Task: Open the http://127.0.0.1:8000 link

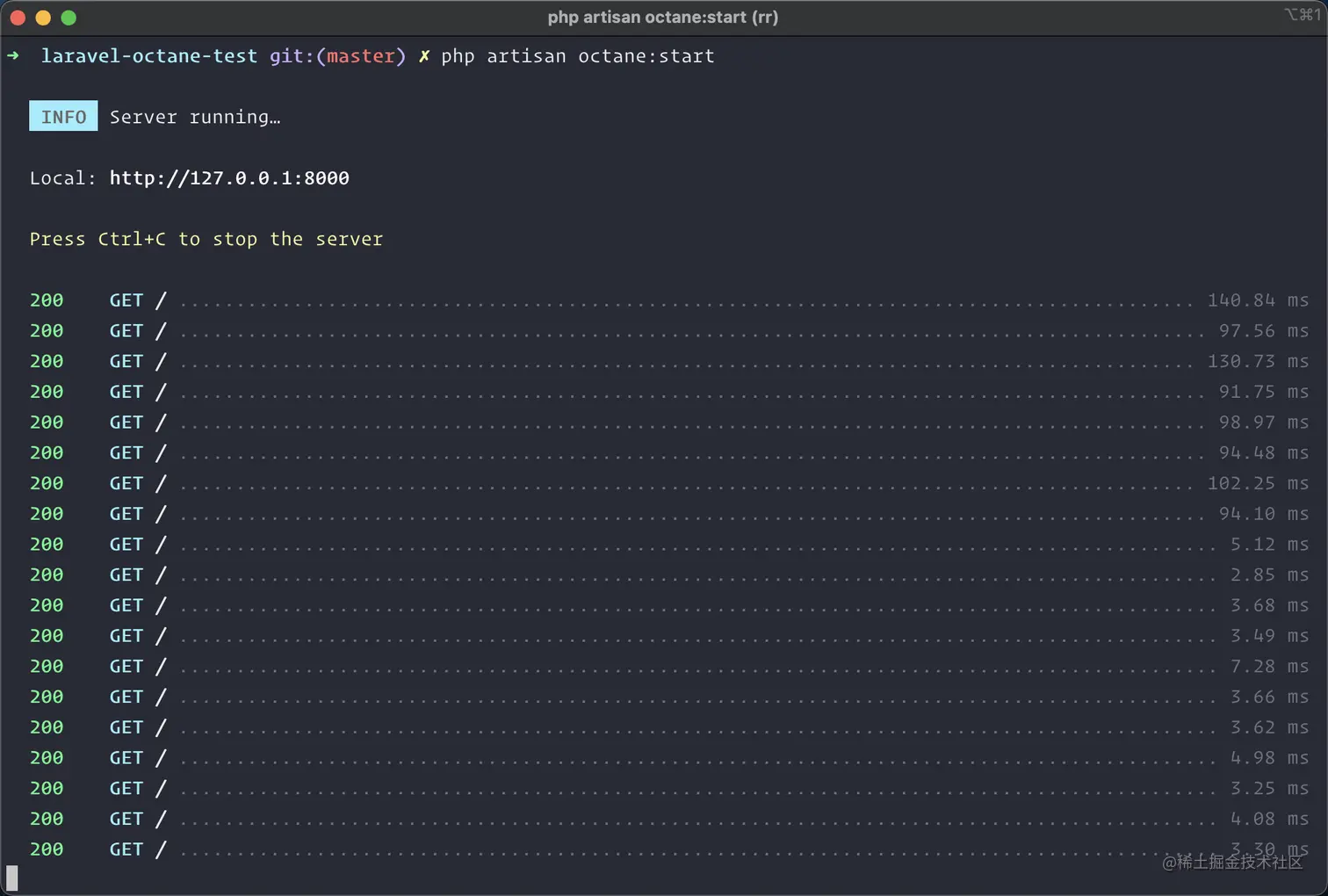Action: coord(229,177)
